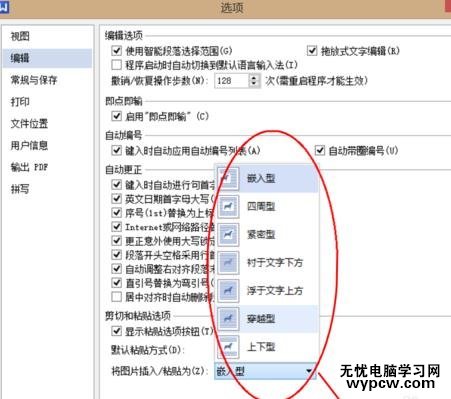Adjust the undo steps spinner arrows

point(254,80)
